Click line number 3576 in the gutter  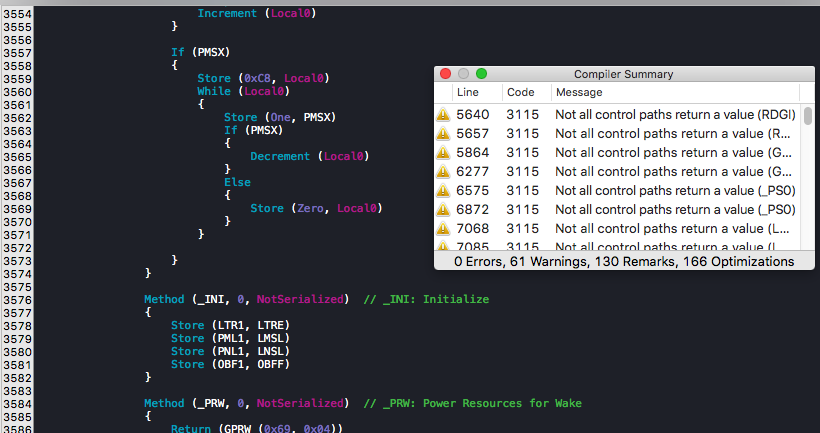pos(17,299)
